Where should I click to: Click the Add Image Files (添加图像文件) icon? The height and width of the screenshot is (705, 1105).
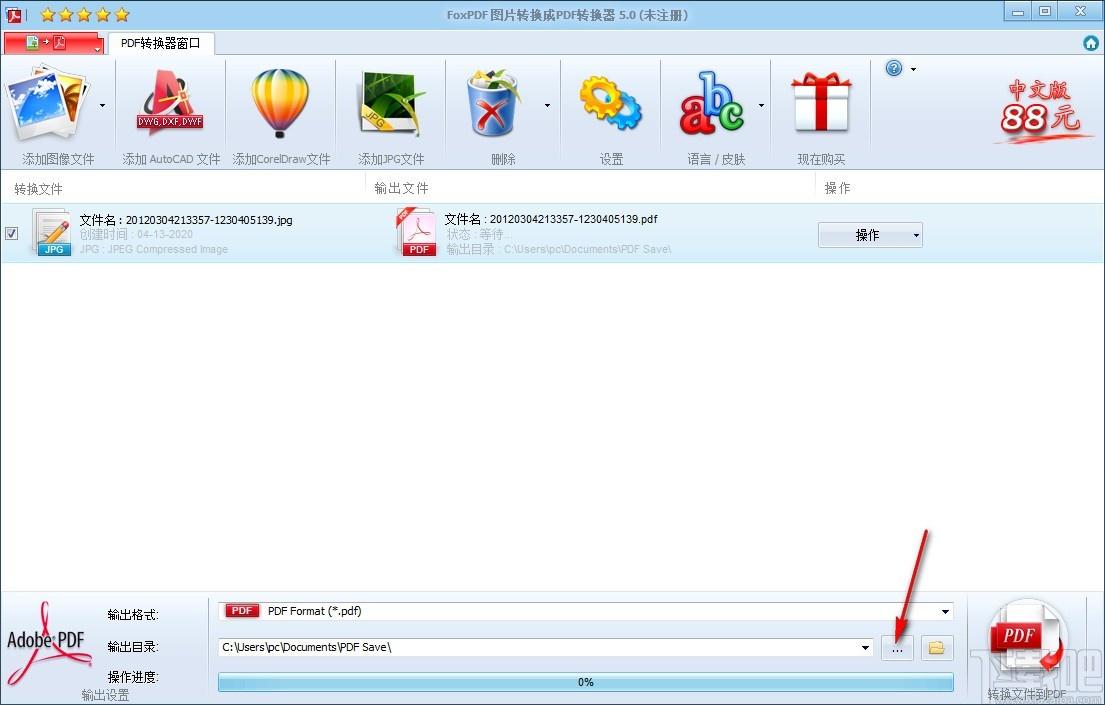coord(47,103)
